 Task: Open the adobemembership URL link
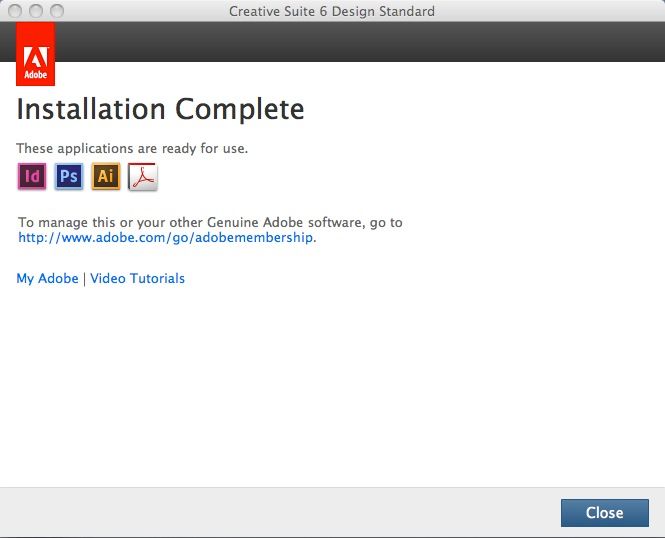pyautogui.click(x=165, y=237)
